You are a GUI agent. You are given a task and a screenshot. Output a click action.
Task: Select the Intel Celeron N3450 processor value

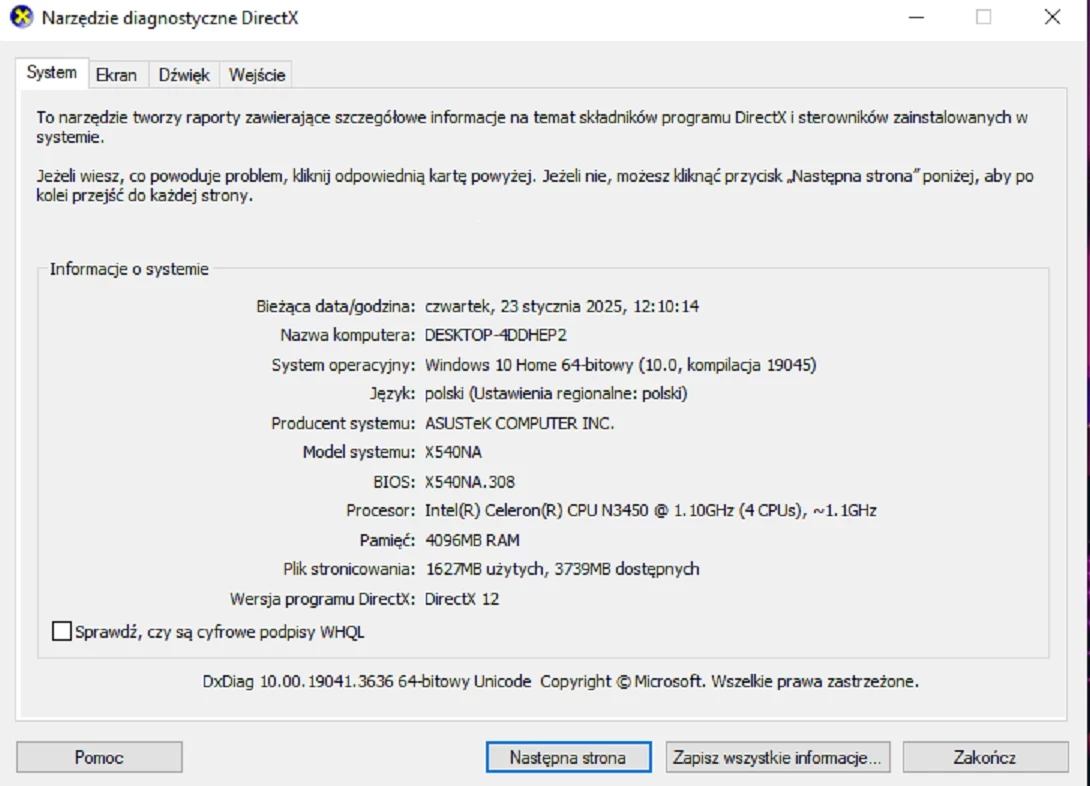tap(651, 511)
